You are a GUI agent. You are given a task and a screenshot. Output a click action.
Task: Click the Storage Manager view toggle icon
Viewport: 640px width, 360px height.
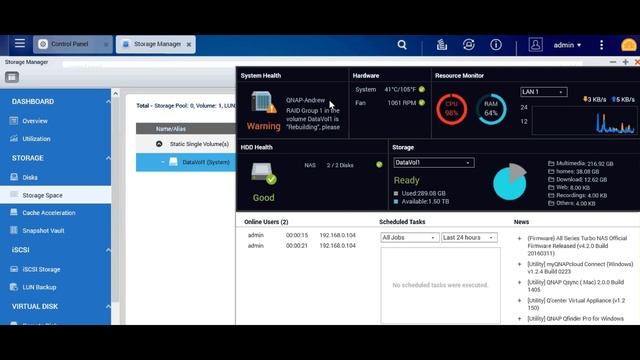(12, 77)
